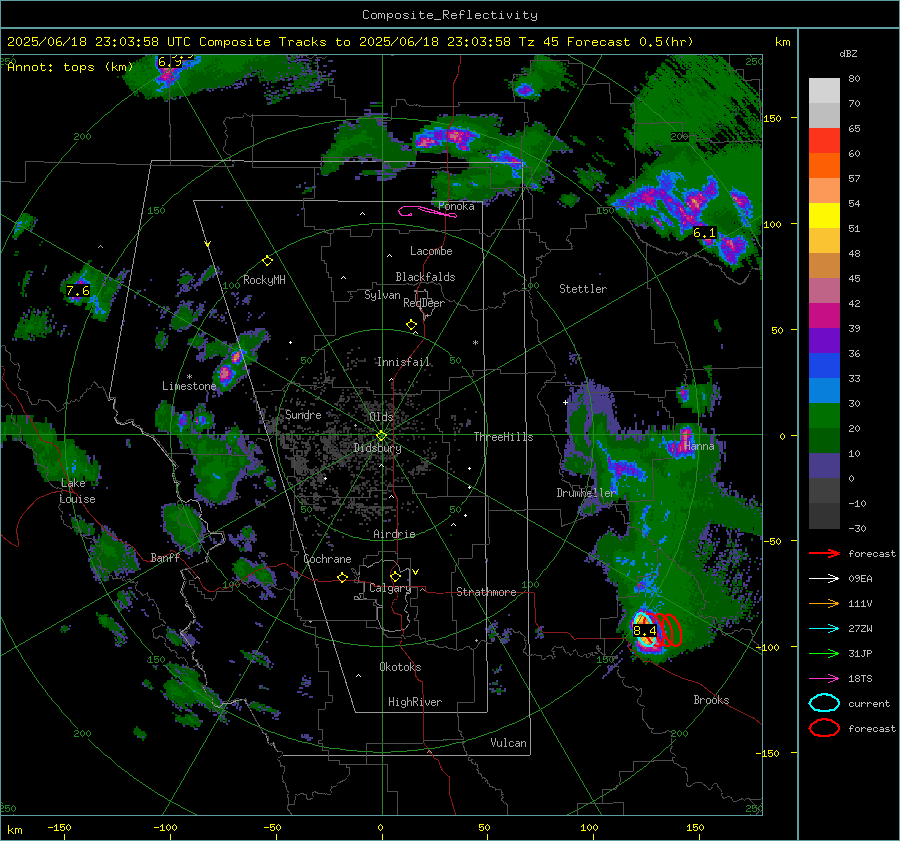Select the orange 111V arrow legend icon
Screen dimensions: 900x841
824,603
